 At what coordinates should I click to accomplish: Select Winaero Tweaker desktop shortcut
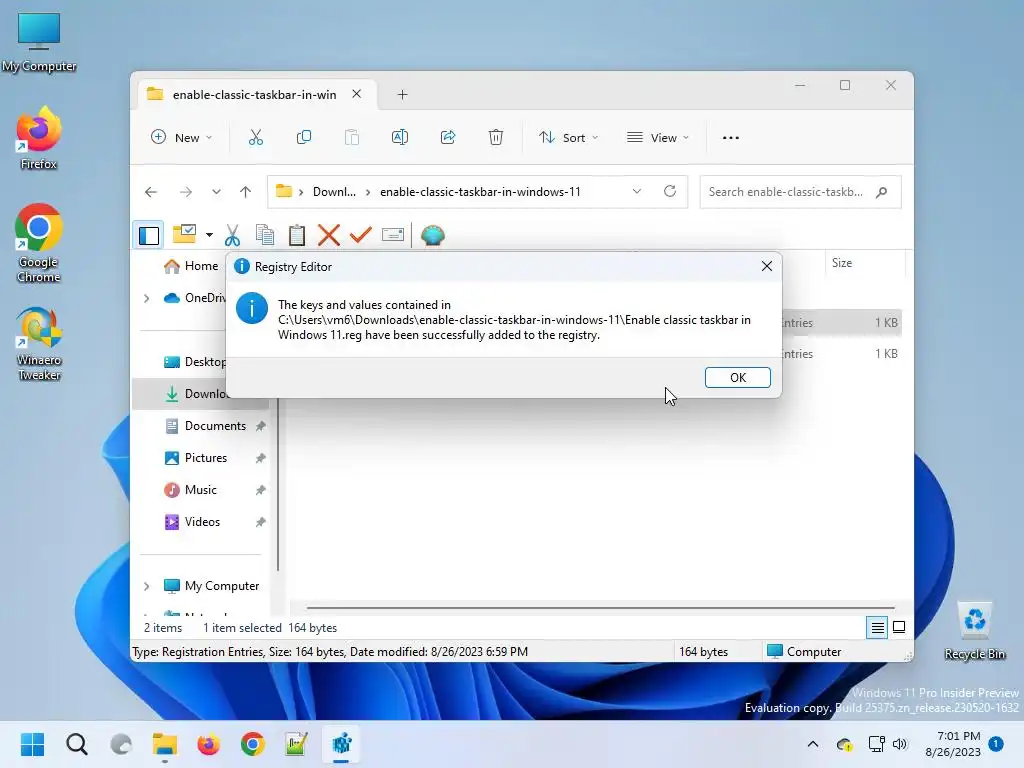pos(39,344)
